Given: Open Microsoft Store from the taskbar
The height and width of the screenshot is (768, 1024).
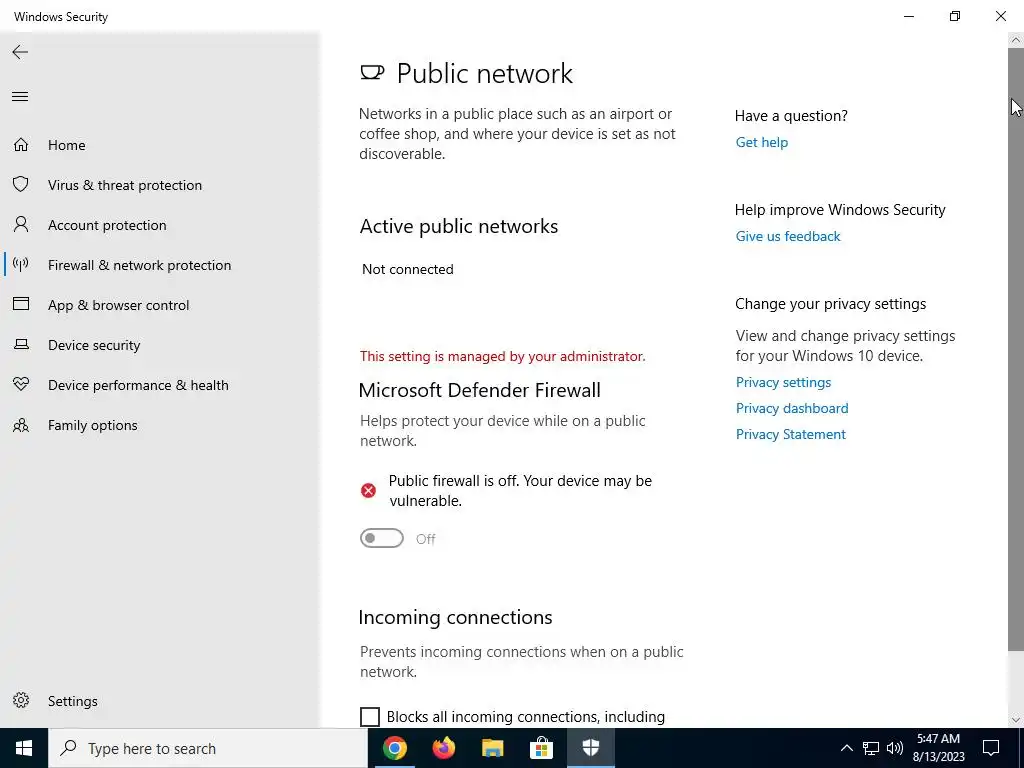Looking at the screenshot, I should click(541, 748).
